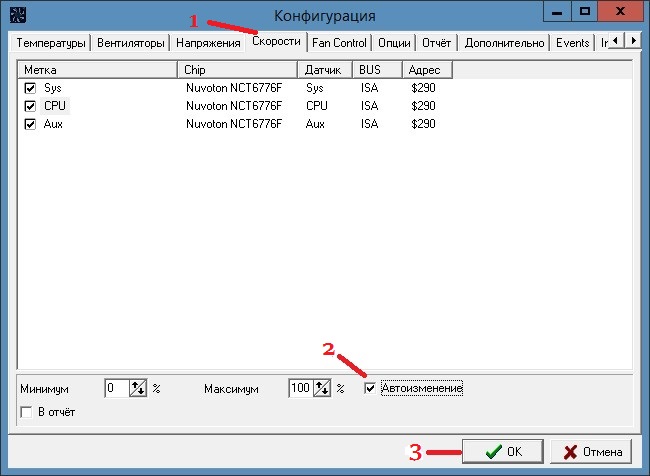Viewport: 650px width, 476px height.
Task: Select the Sys label in list
Action: tap(53, 88)
